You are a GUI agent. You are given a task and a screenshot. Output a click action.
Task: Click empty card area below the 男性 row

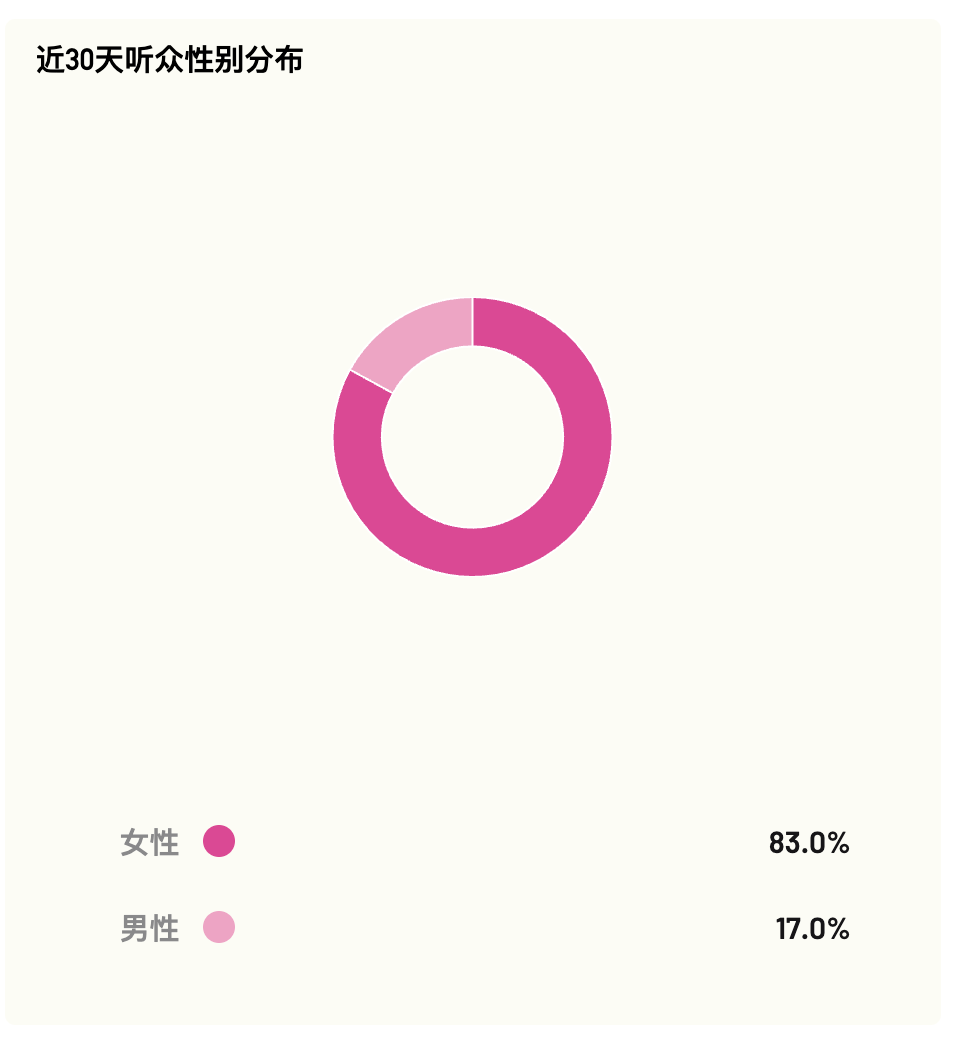click(x=472, y=988)
